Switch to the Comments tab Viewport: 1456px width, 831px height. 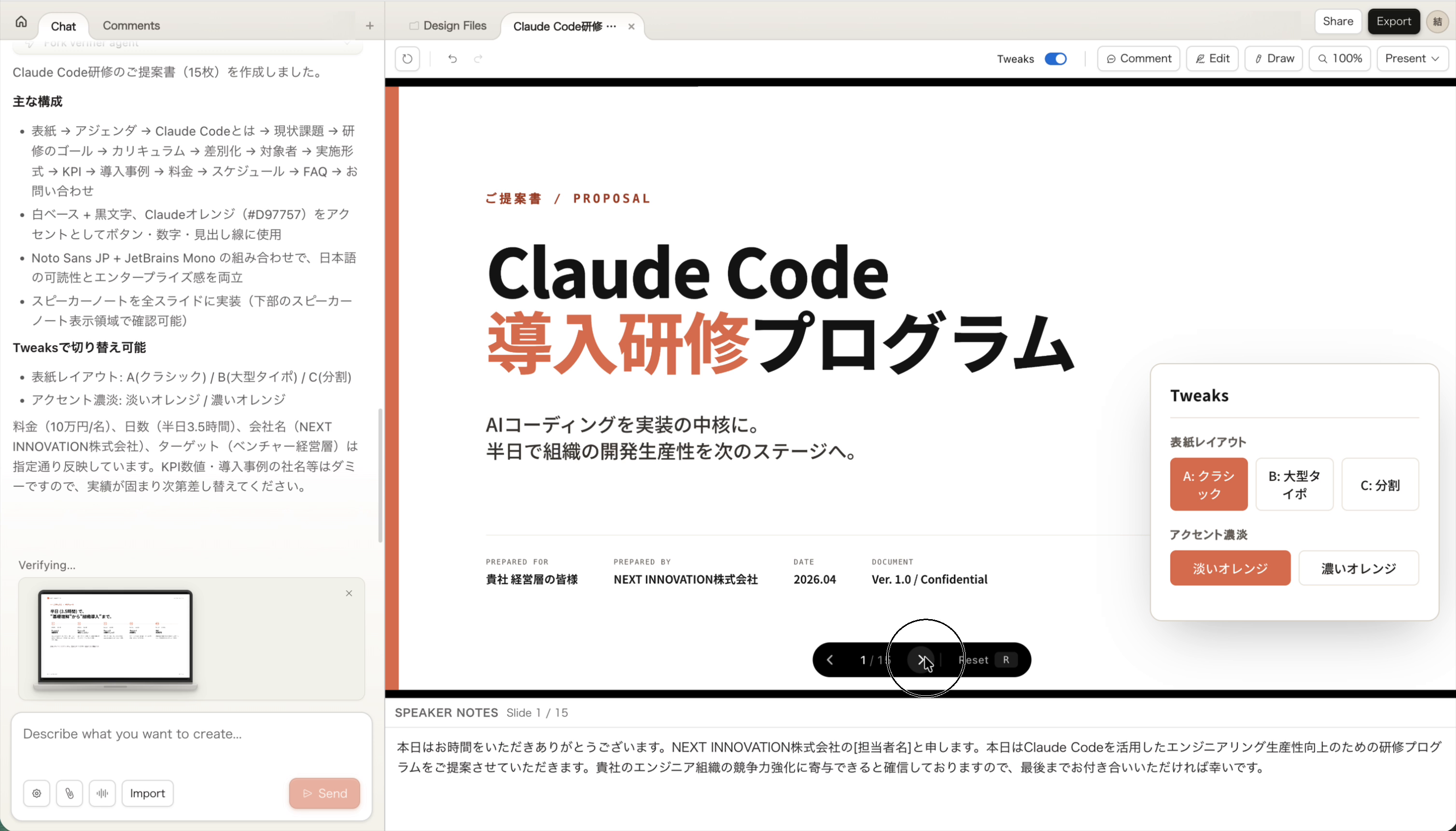coord(131,25)
